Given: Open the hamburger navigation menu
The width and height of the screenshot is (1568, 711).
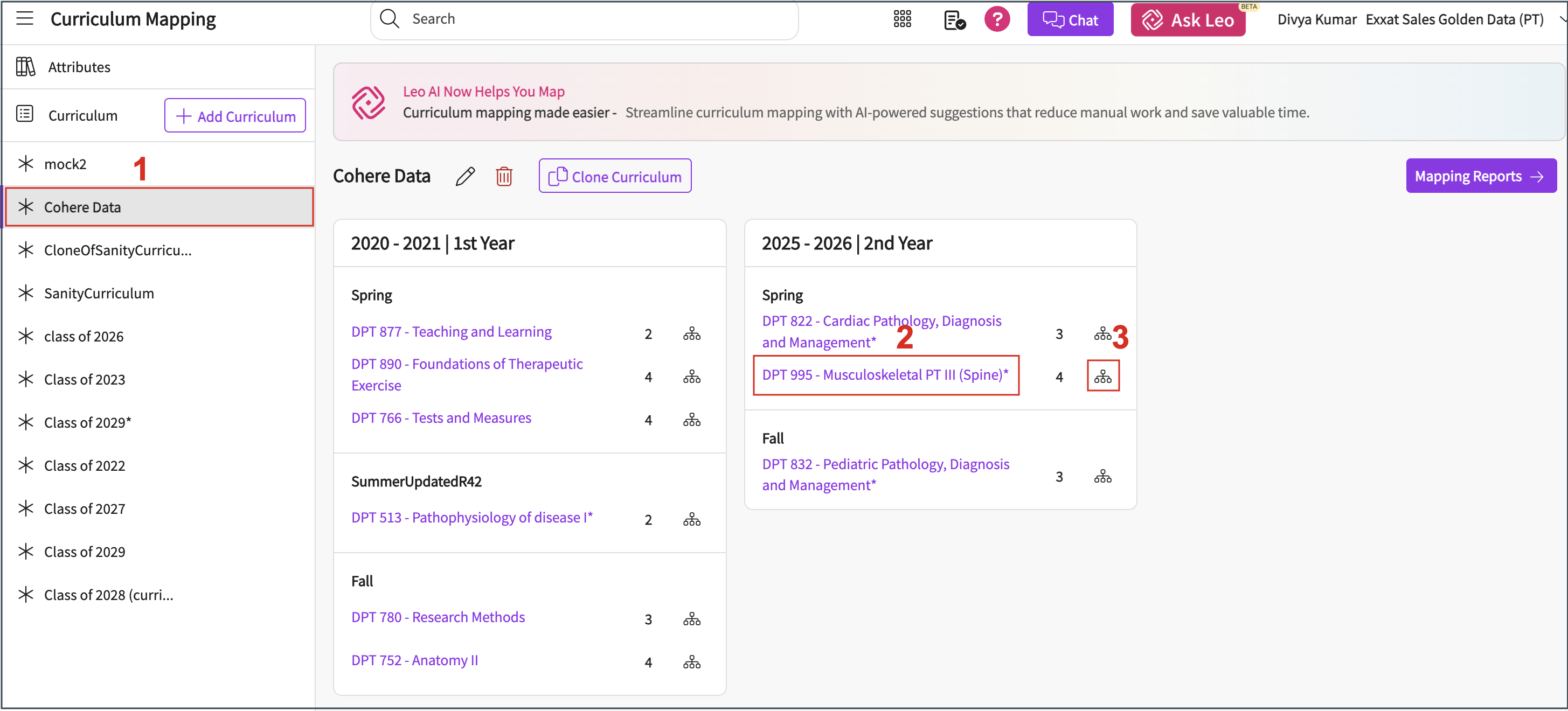Looking at the screenshot, I should pyautogui.click(x=24, y=19).
